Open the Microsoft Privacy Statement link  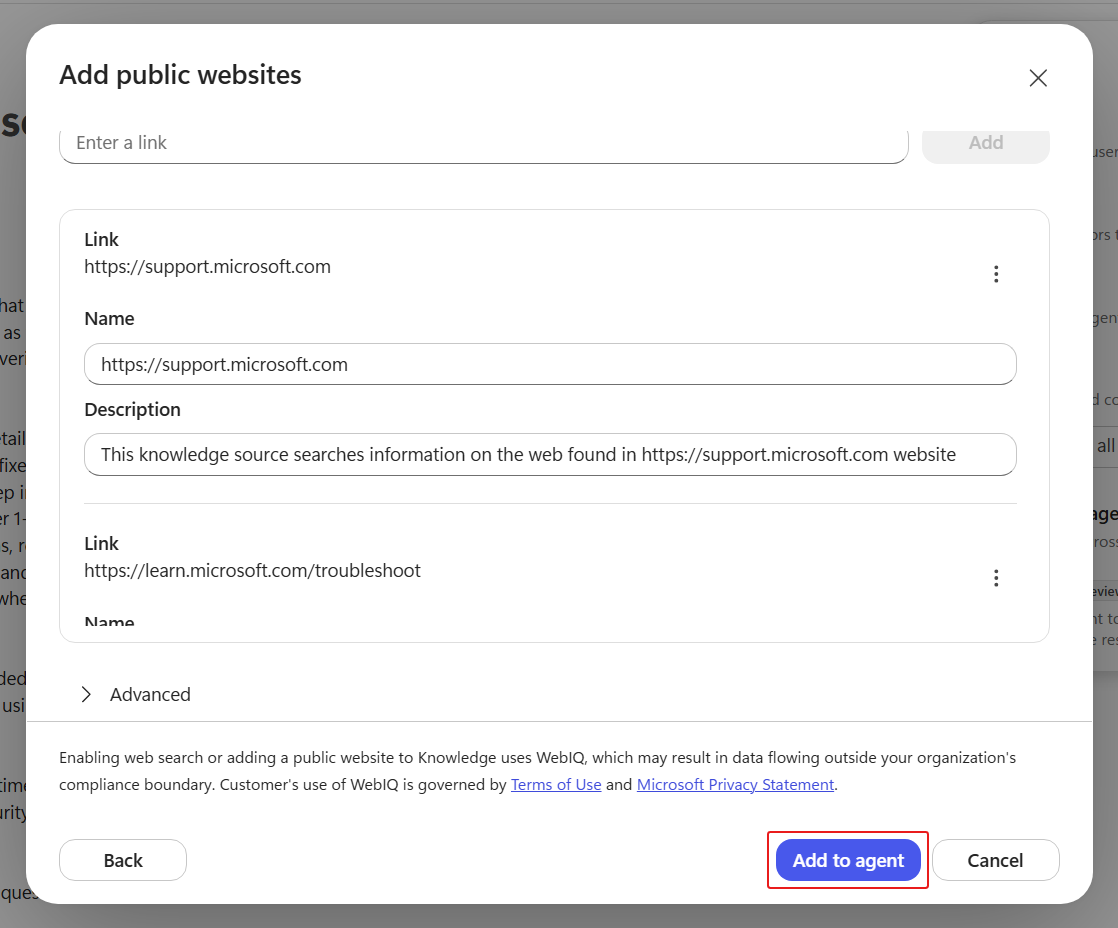point(735,785)
